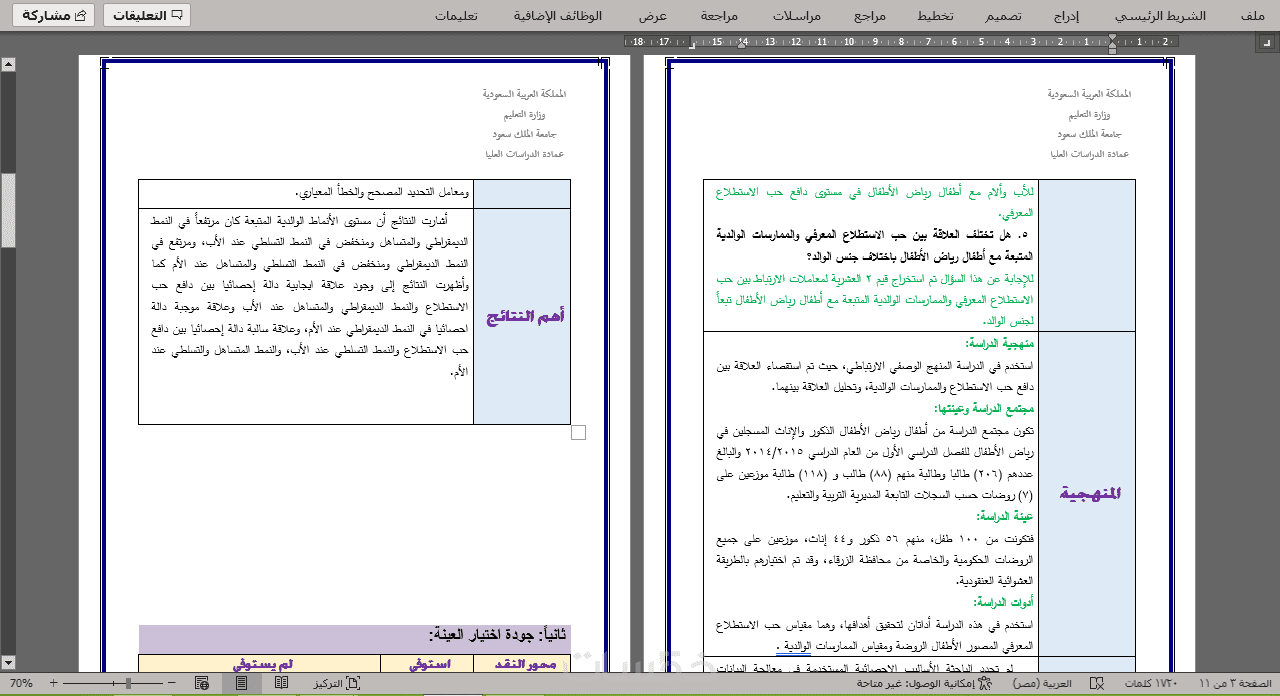The width and height of the screenshot is (1280, 696).
Task: Open the الوظائف الإضافية (Add-ins) tab
Action: [558, 16]
